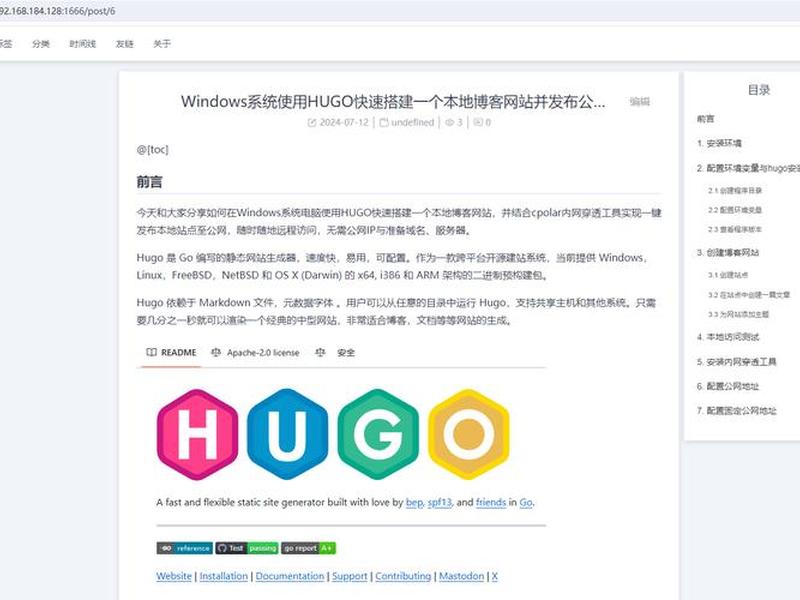Click the comments count icon
The width and height of the screenshot is (800, 600).
478,122
